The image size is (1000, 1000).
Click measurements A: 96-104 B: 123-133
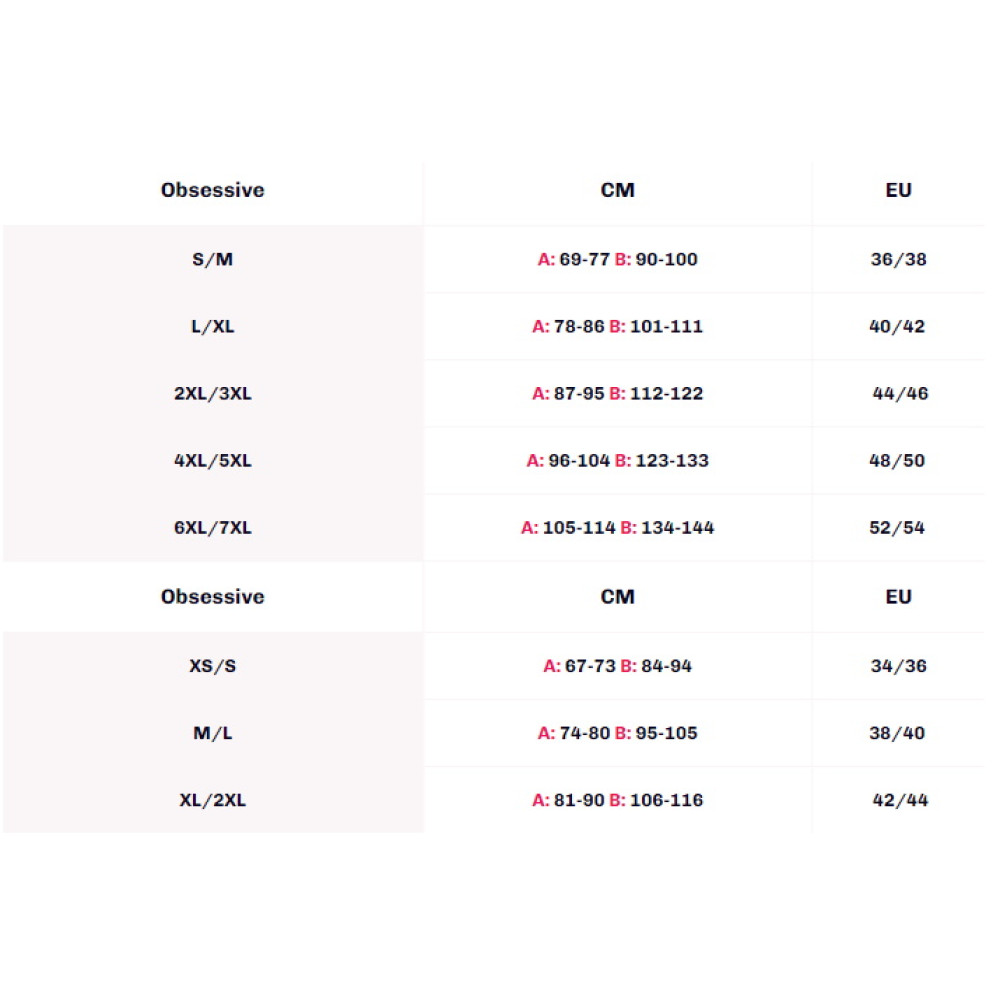(617, 460)
